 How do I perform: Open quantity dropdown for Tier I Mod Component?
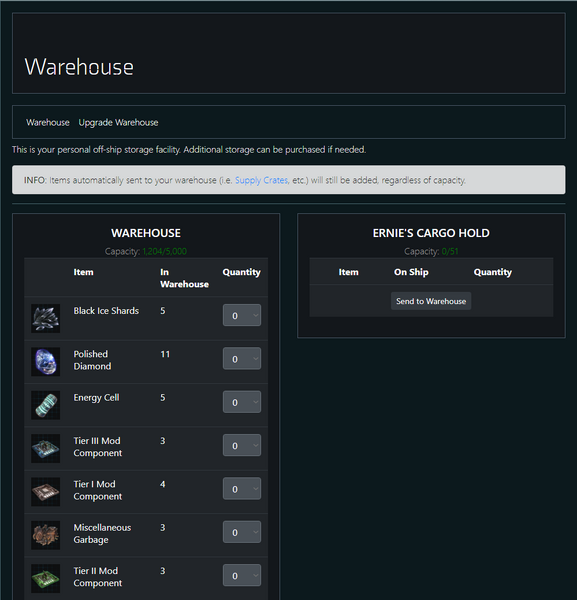pyautogui.click(x=242, y=489)
